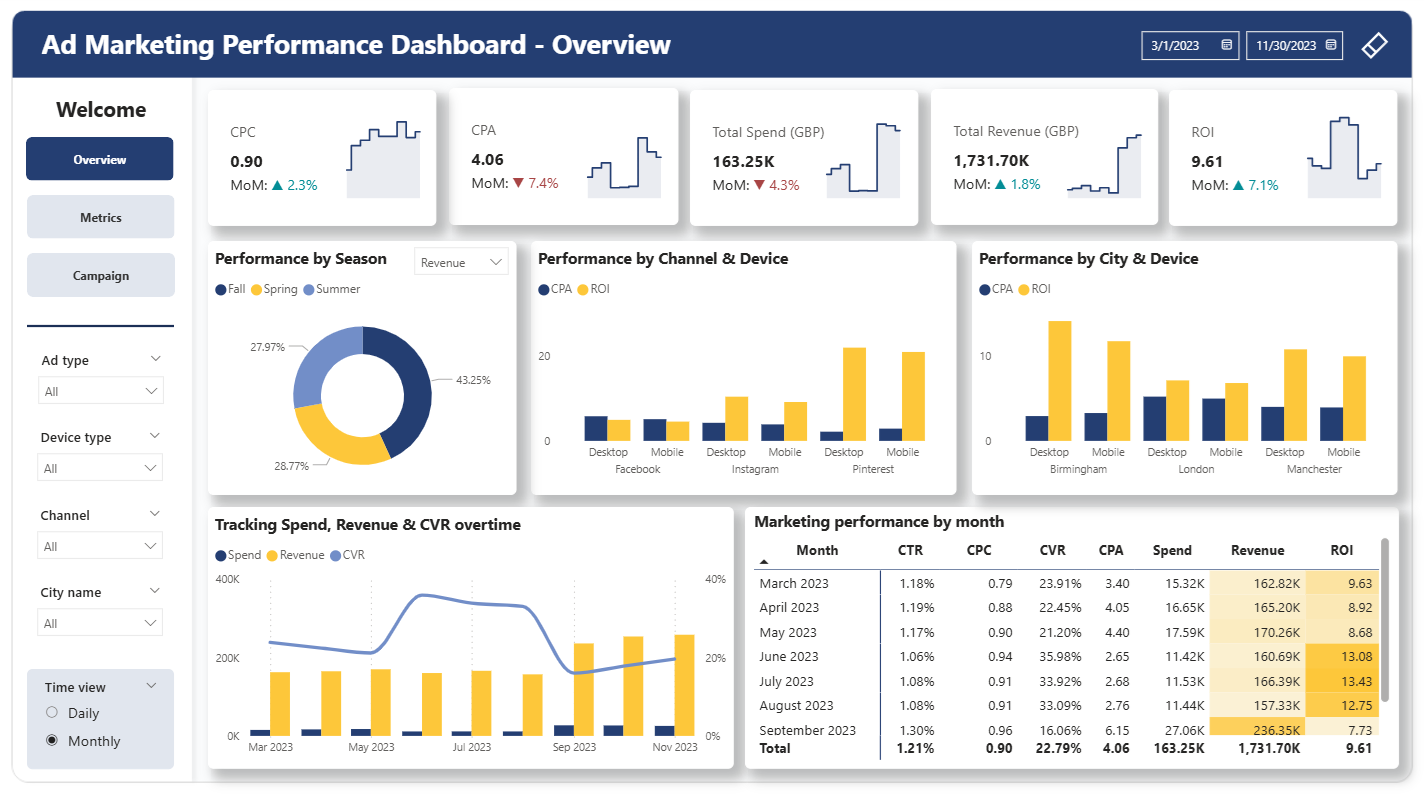Open the end date calendar icon
The image size is (1424, 794).
click(x=1331, y=45)
